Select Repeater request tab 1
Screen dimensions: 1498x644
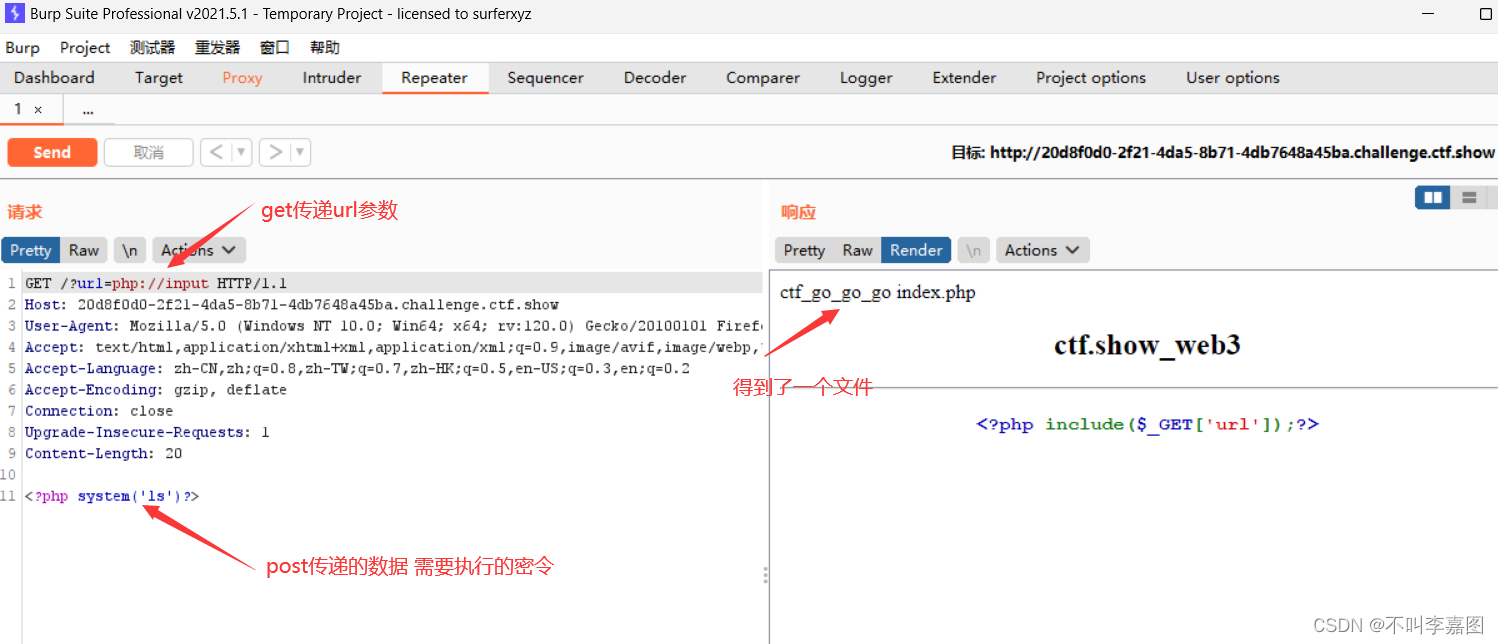pos(18,109)
